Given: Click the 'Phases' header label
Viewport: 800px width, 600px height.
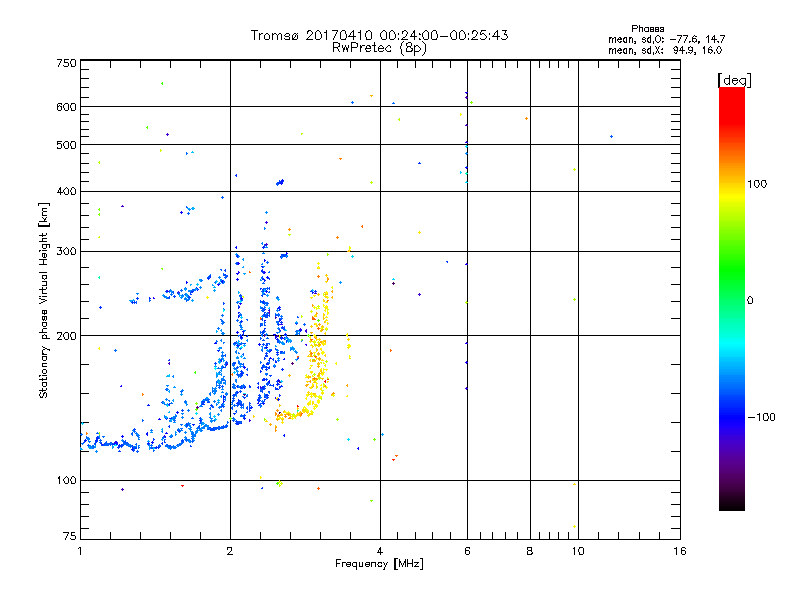Looking at the screenshot, I should pyautogui.click(x=647, y=29).
